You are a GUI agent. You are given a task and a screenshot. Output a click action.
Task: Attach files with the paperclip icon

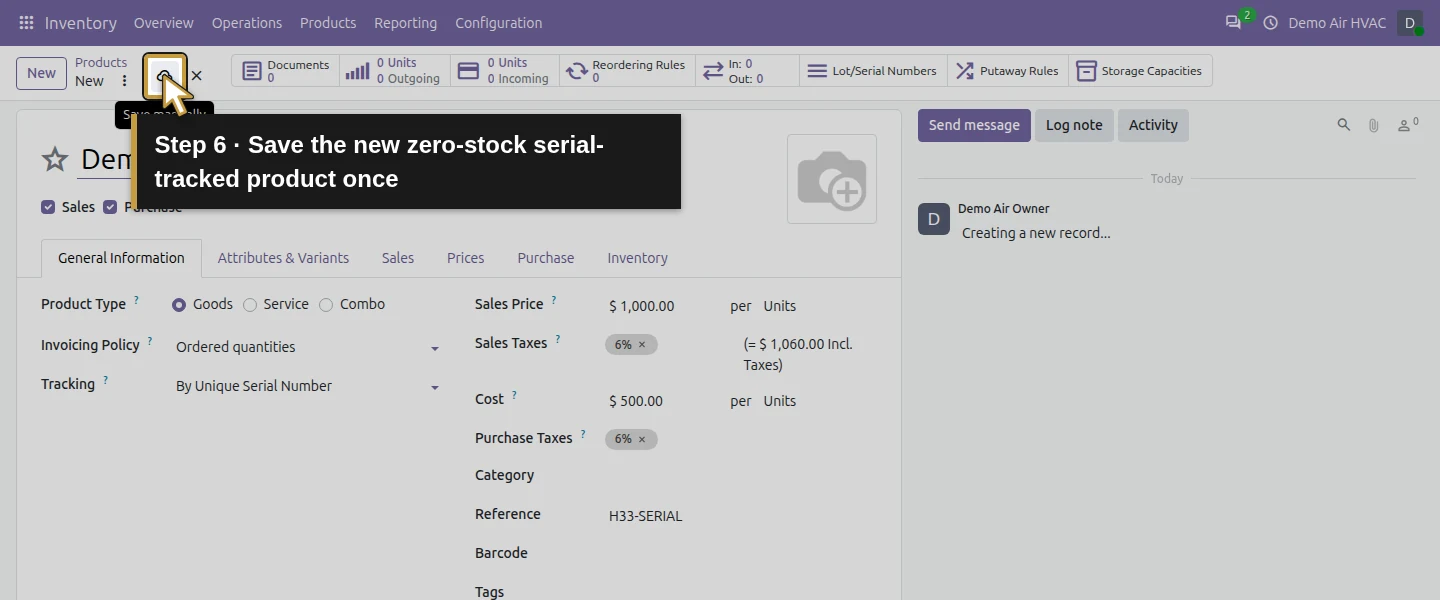(1374, 125)
